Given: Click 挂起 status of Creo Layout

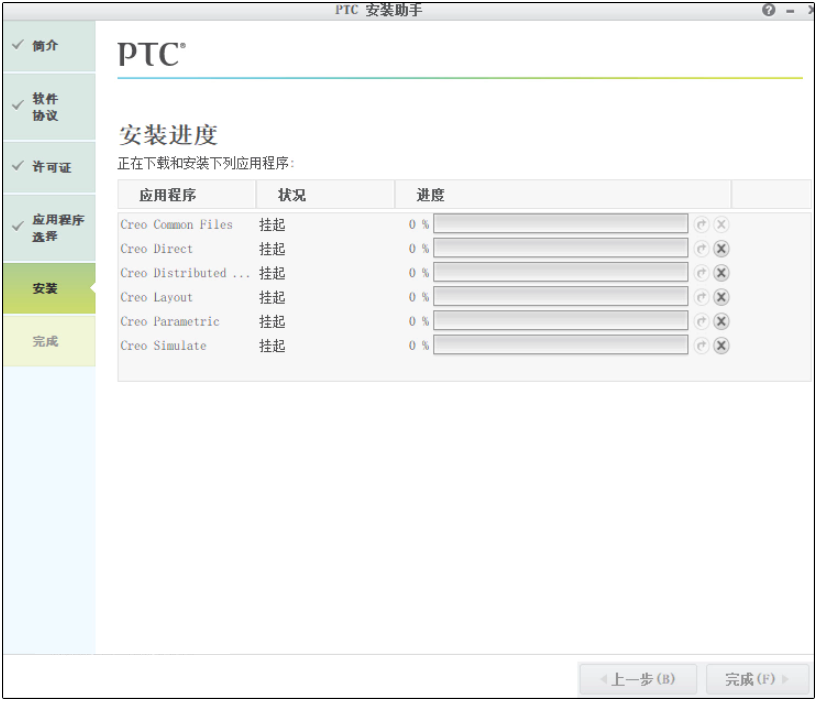Looking at the screenshot, I should pyautogui.click(x=272, y=297).
